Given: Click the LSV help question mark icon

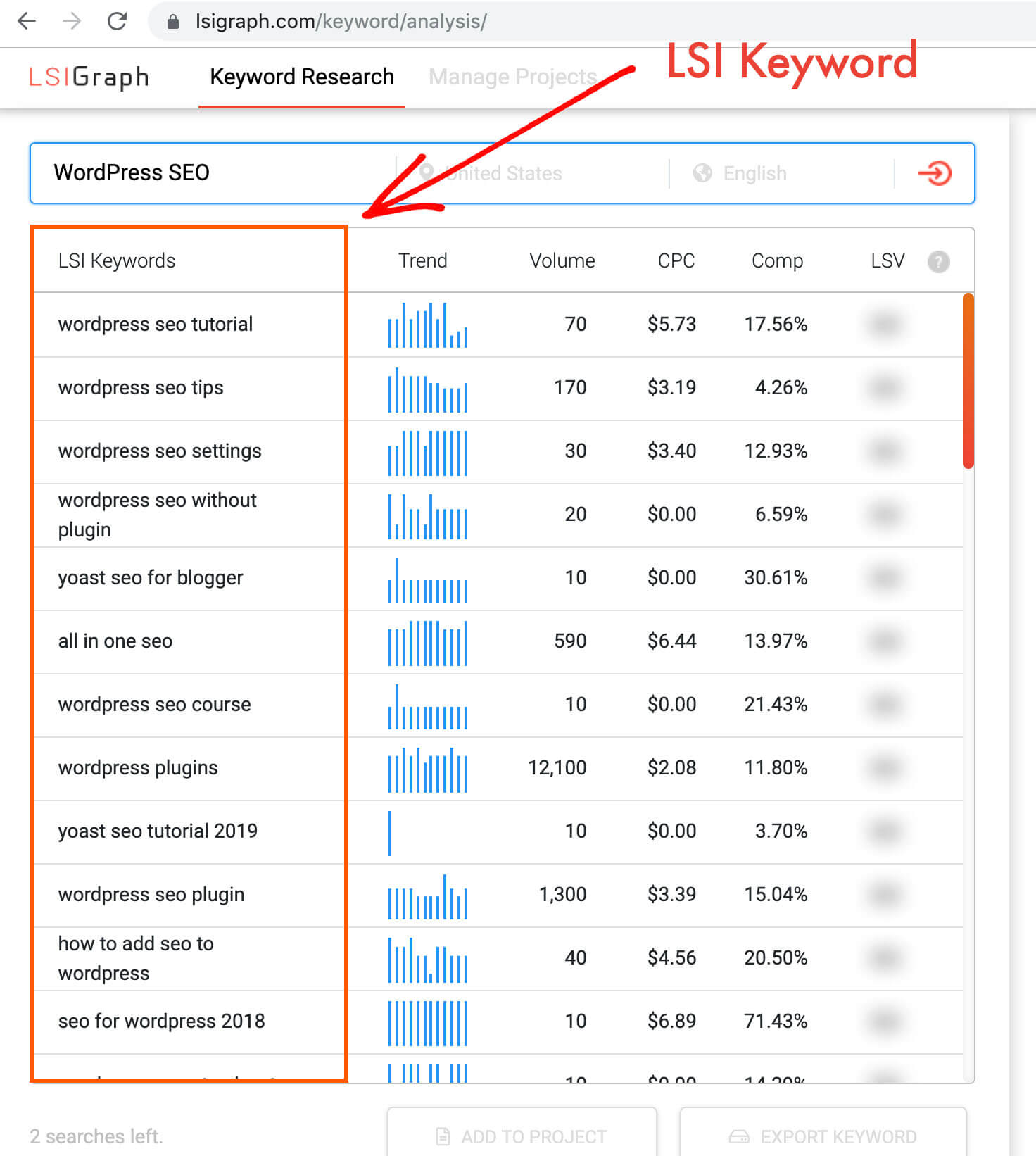Looking at the screenshot, I should coord(938,262).
